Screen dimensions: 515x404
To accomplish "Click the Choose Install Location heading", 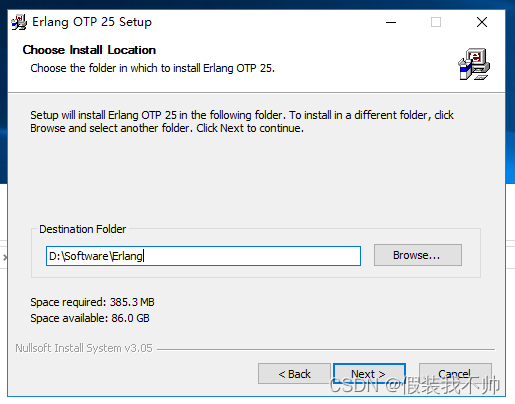I will pos(89,50).
